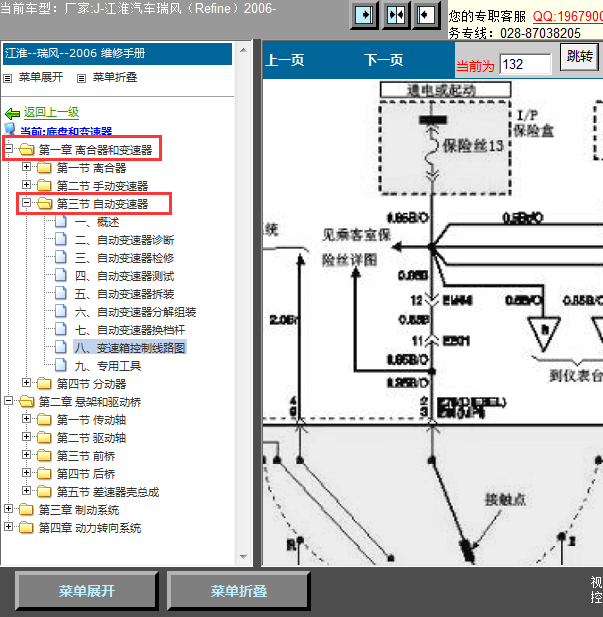Click the left-arrow panel layout icon
This screenshot has height=617, width=603.
pos(426,15)
